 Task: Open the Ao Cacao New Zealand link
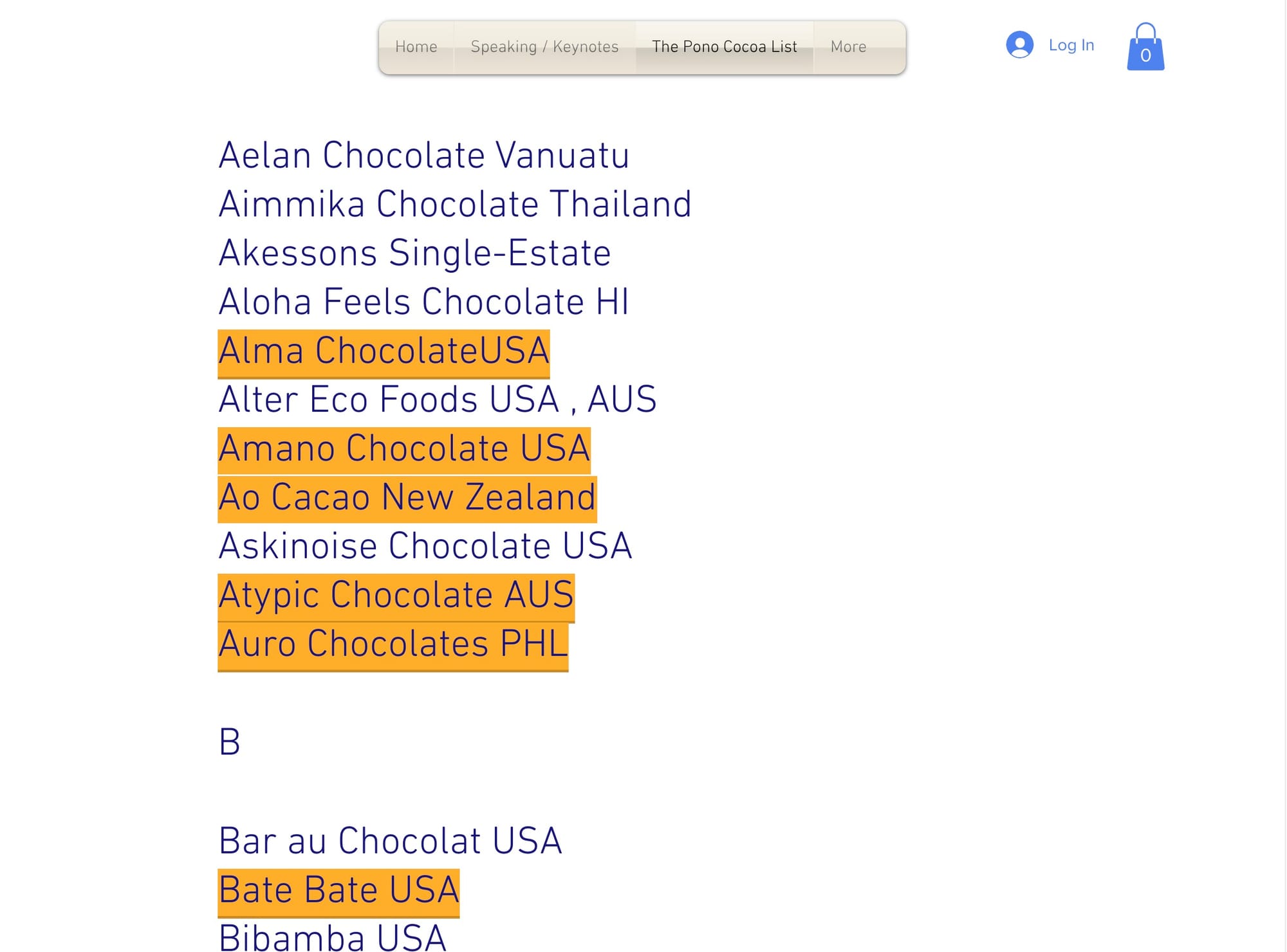pyautogui.click(x=407, y=498)
